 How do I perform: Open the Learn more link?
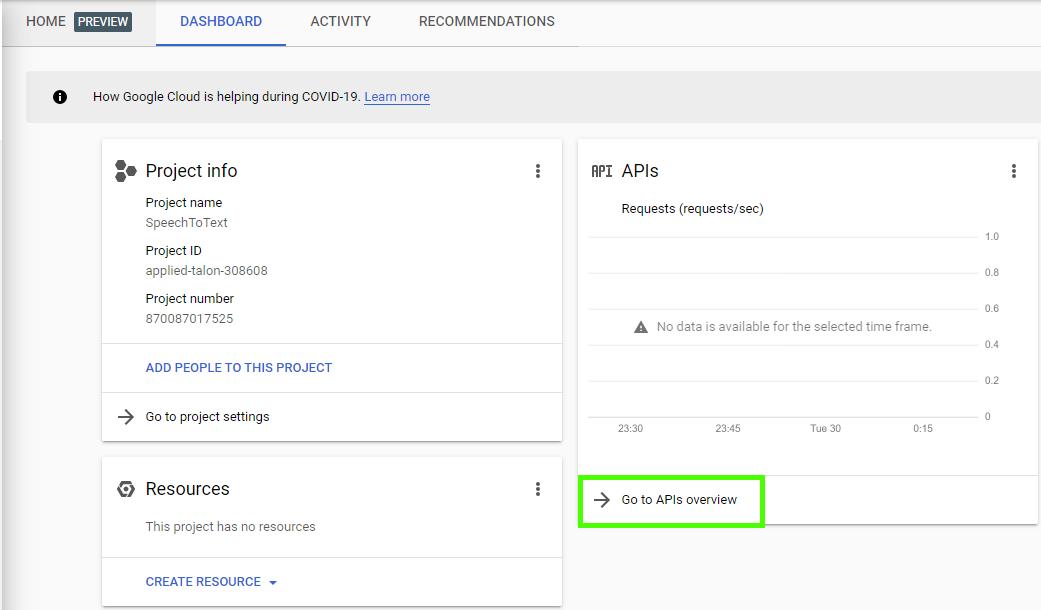click(397, 96)
